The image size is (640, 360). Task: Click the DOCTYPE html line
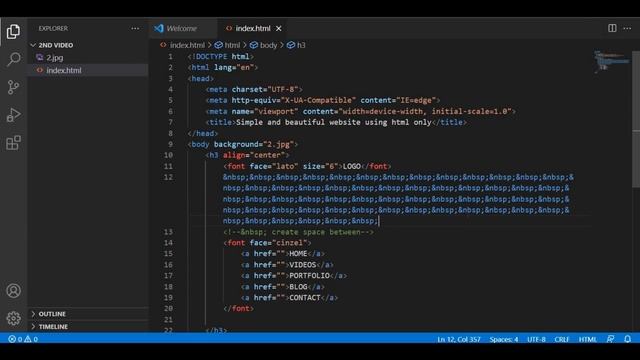(x=220, y=56)
